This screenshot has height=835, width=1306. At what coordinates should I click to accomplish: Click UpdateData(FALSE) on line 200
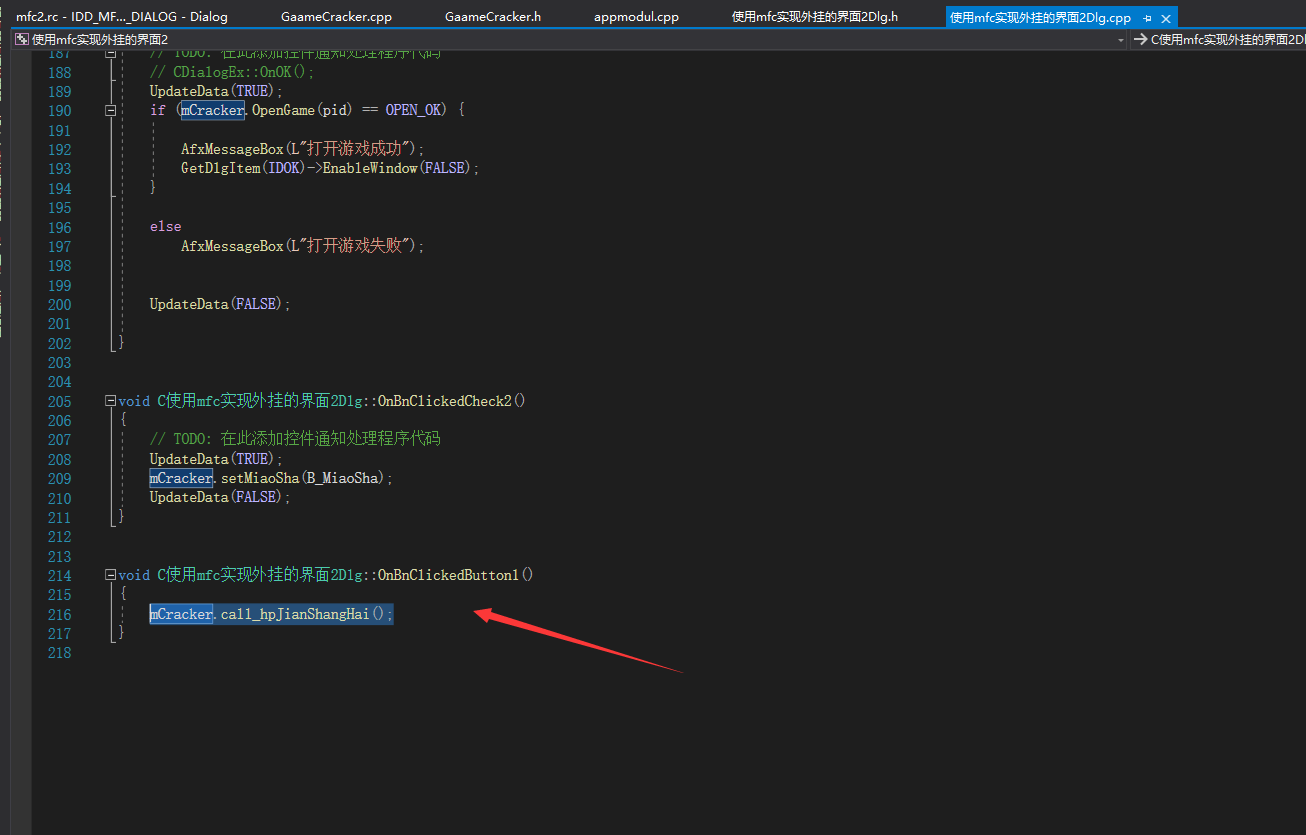tap(217, 304)
